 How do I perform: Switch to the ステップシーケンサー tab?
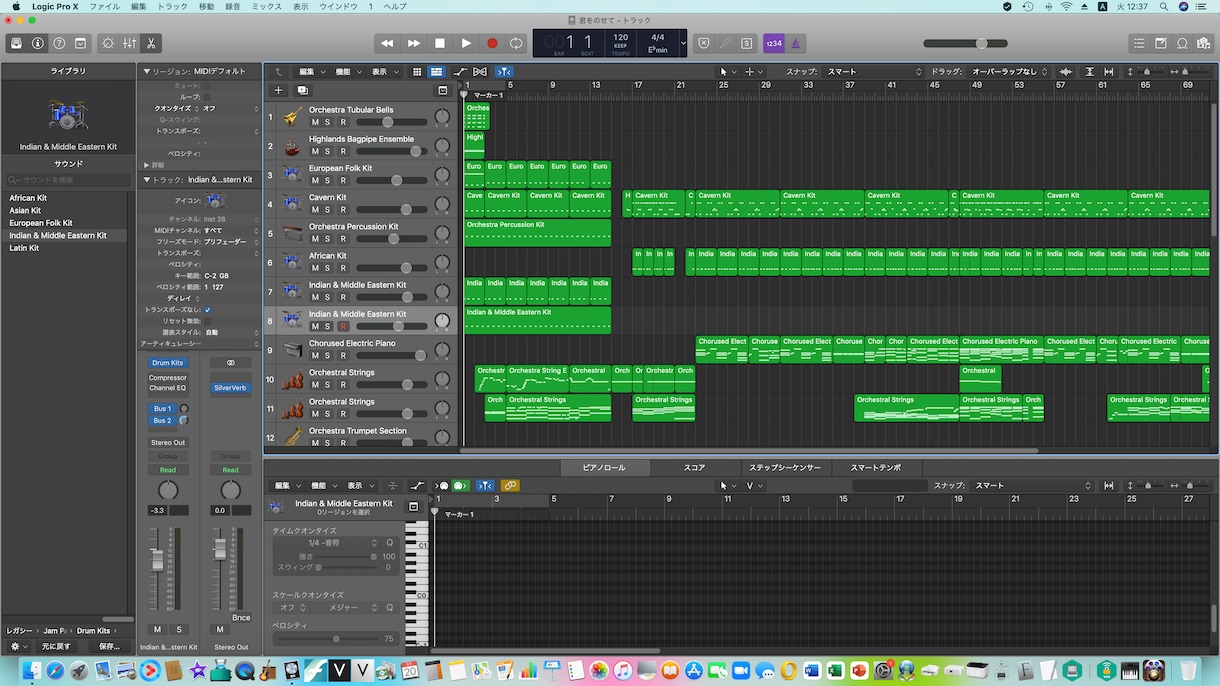(785, 468)
